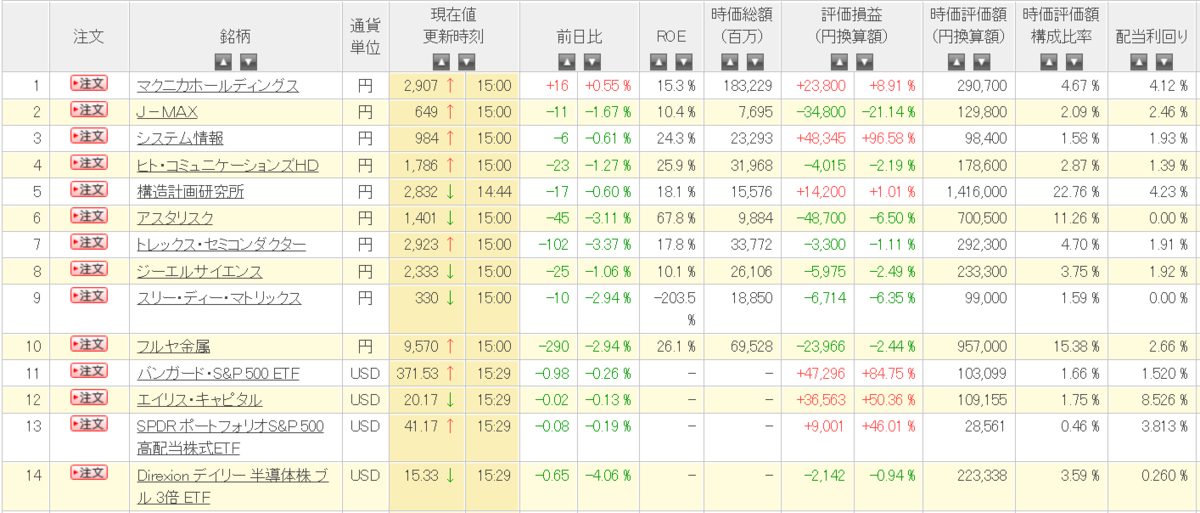Open J-MAX stock link
The width and height of the screenshot is (1200, 513).
click(165, 112)
